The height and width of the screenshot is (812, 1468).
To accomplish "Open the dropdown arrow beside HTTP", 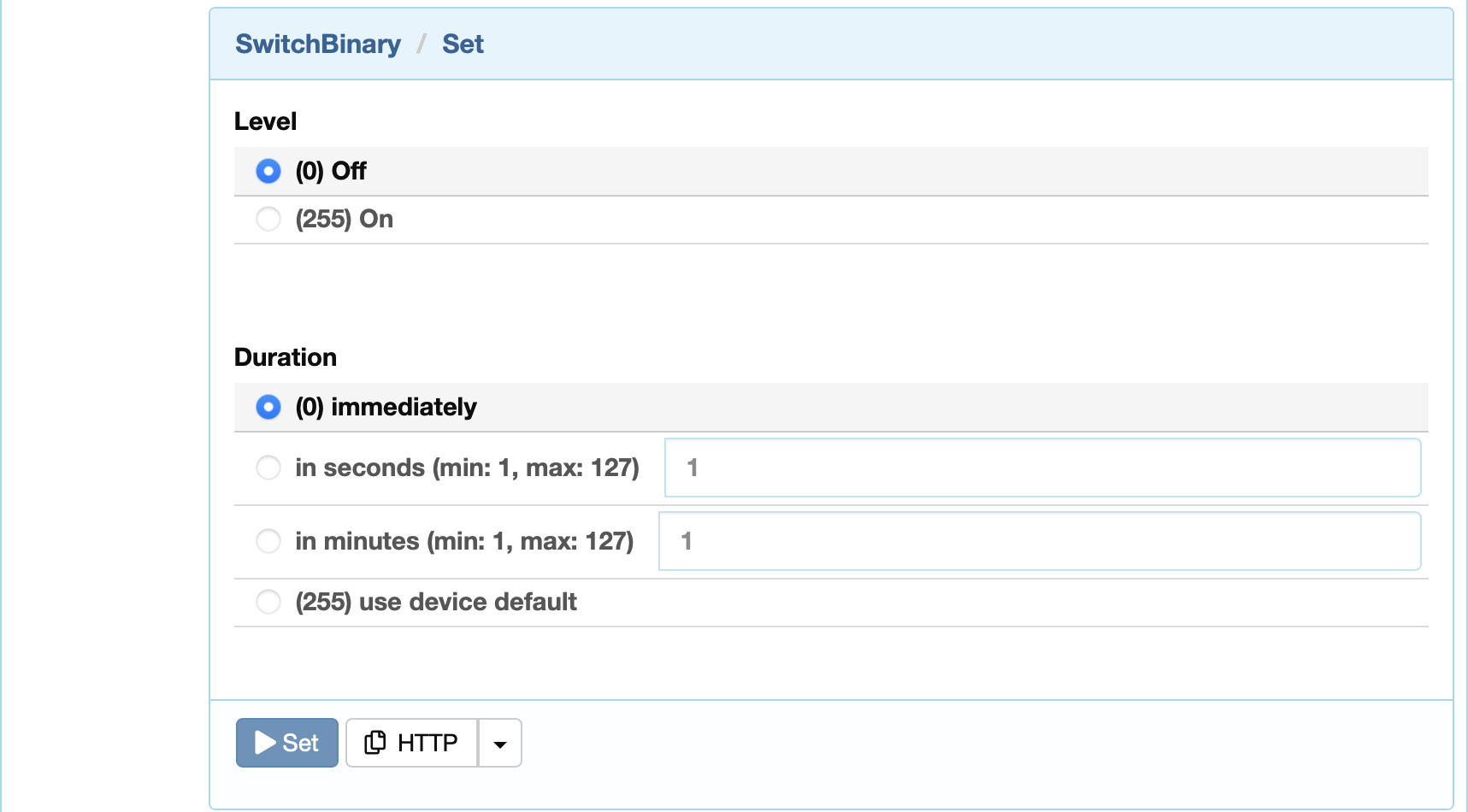I will (x=500, y=743).
